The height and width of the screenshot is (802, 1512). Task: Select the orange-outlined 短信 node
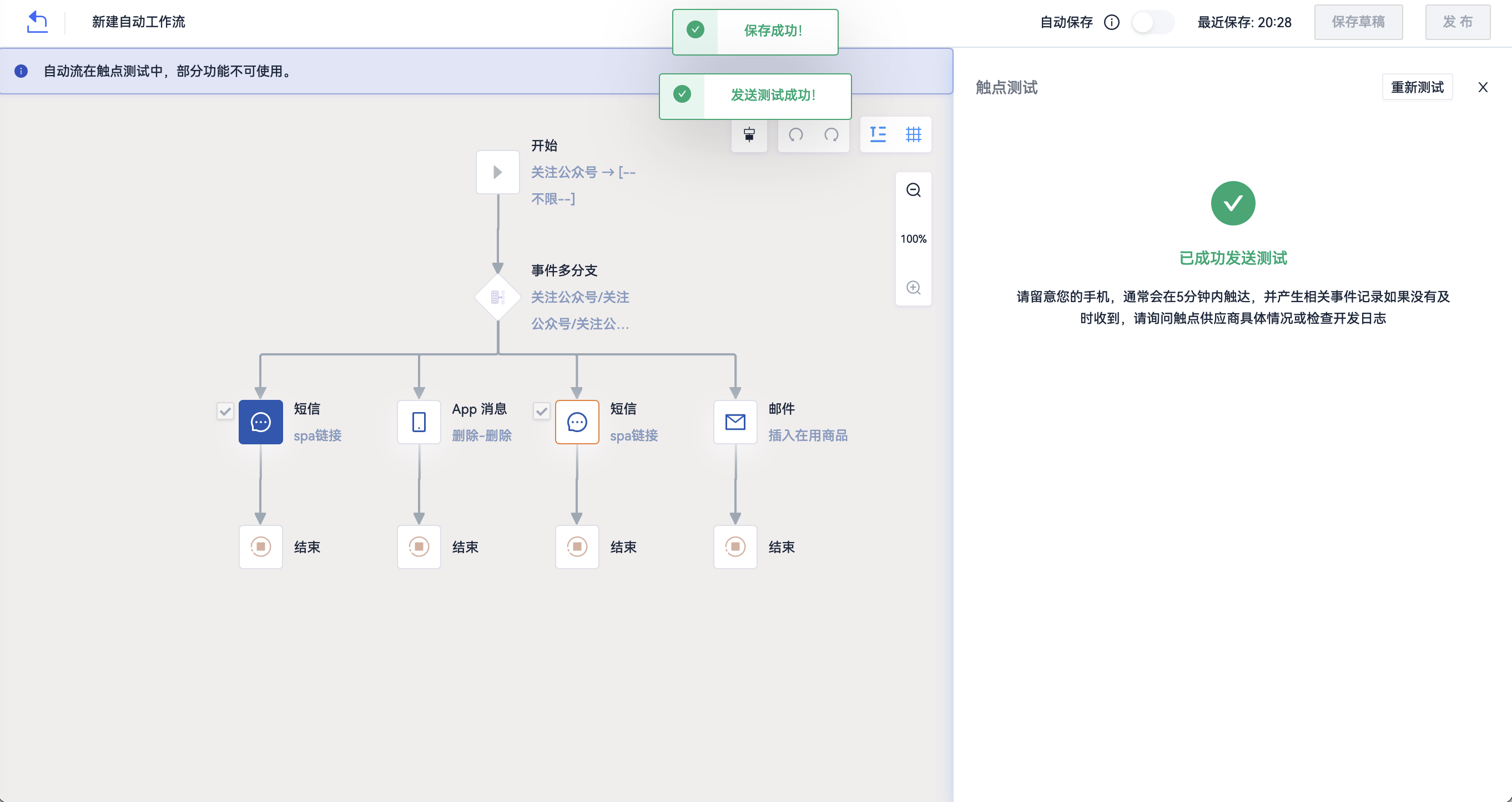click(x=577, y=422)
